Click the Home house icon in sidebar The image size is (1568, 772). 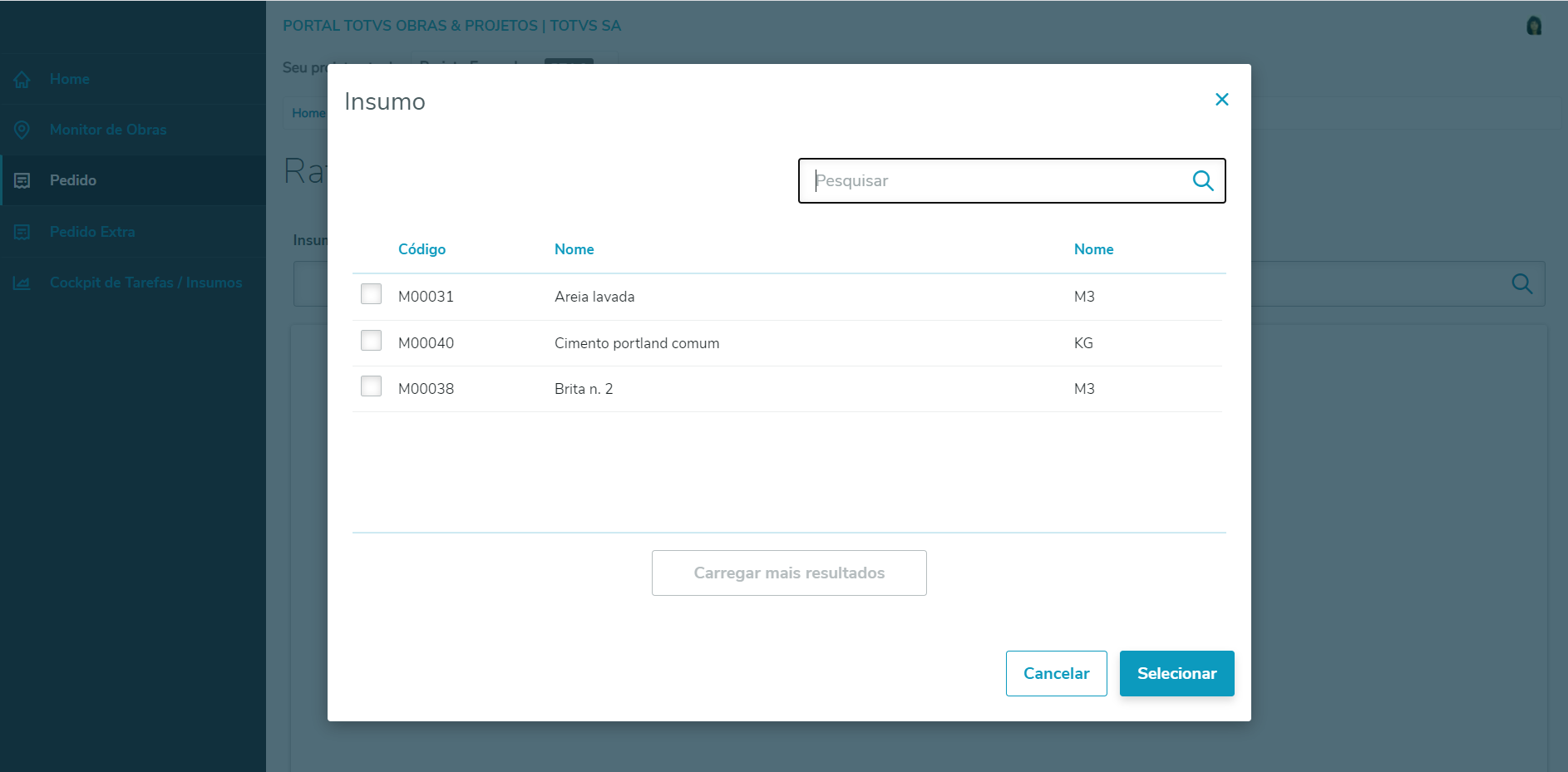pos(22,80)
